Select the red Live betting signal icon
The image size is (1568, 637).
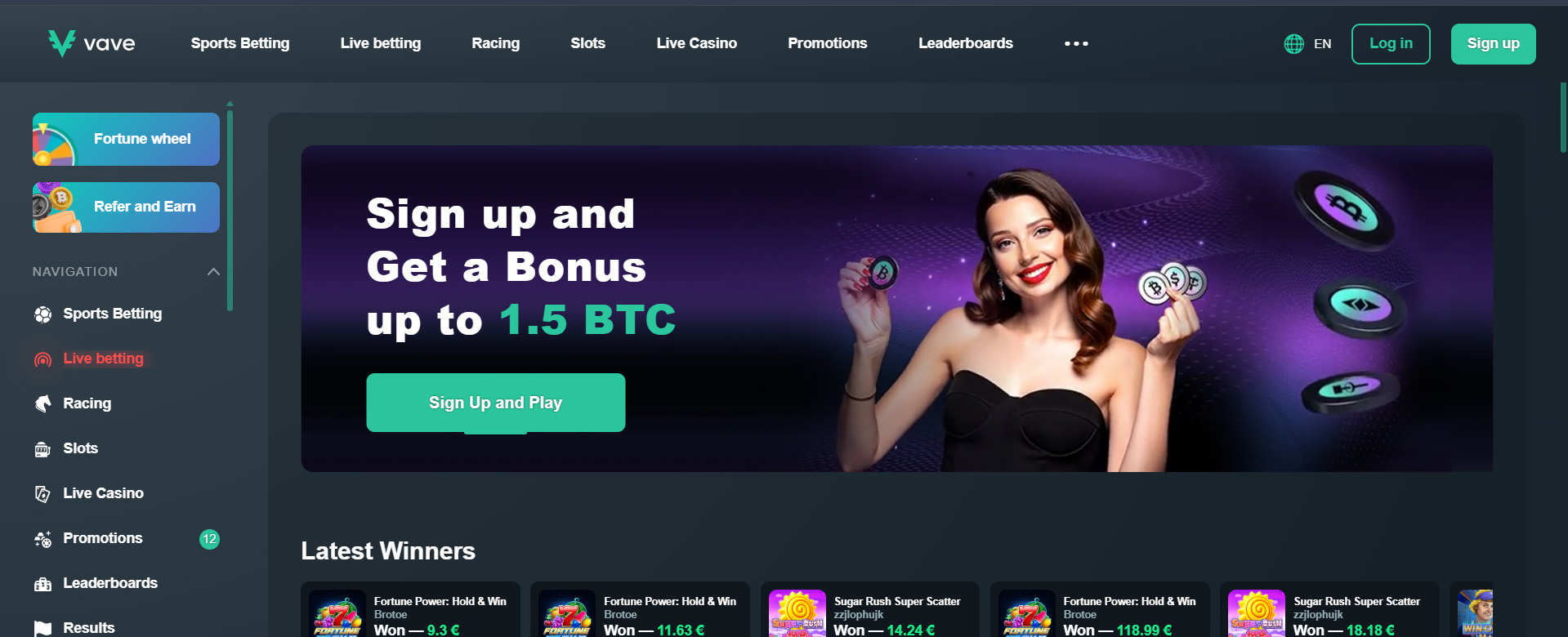[43, 359]
